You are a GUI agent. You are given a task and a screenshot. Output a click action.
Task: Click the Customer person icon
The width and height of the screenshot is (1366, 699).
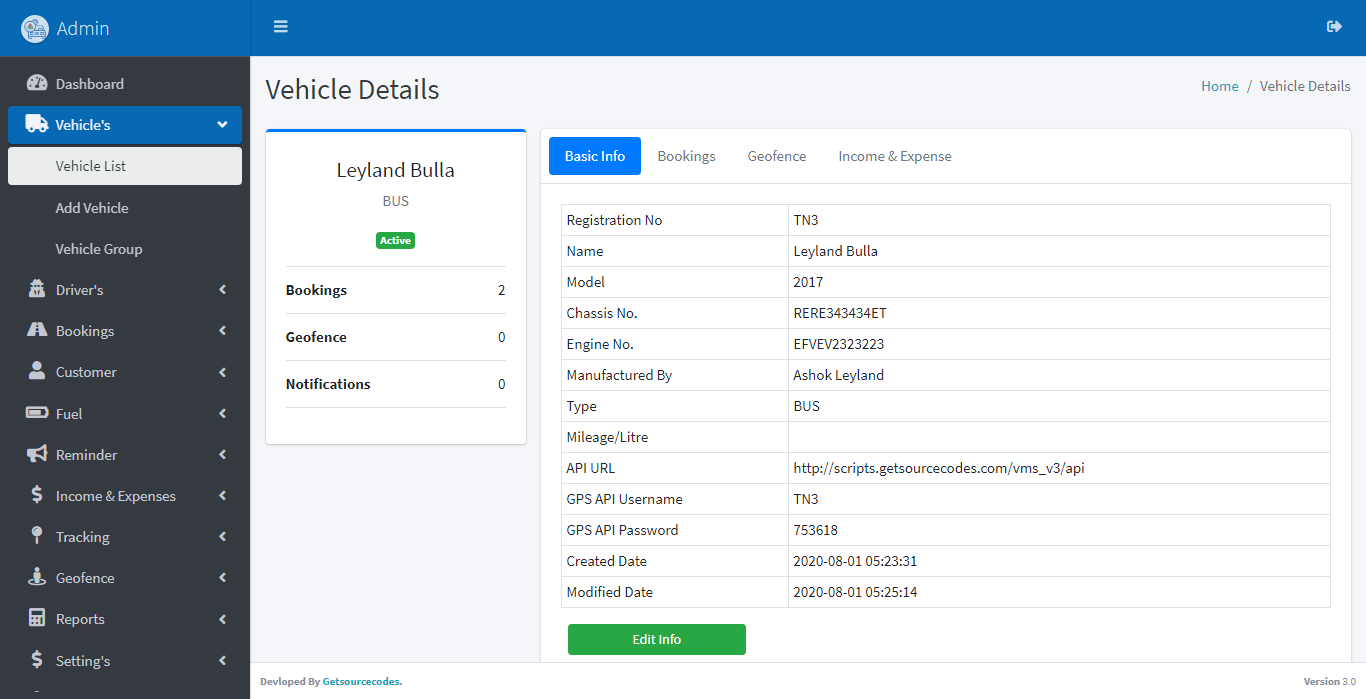[37, 372]
